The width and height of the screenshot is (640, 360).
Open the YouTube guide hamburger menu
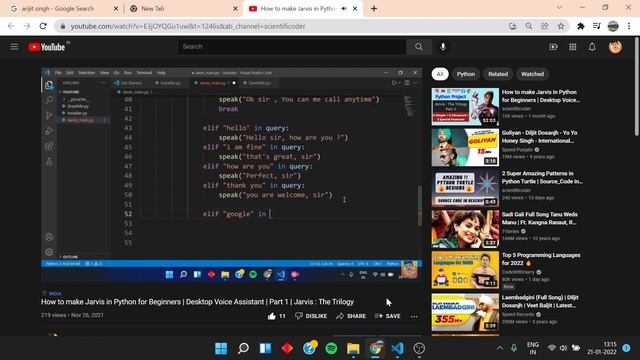14,47
